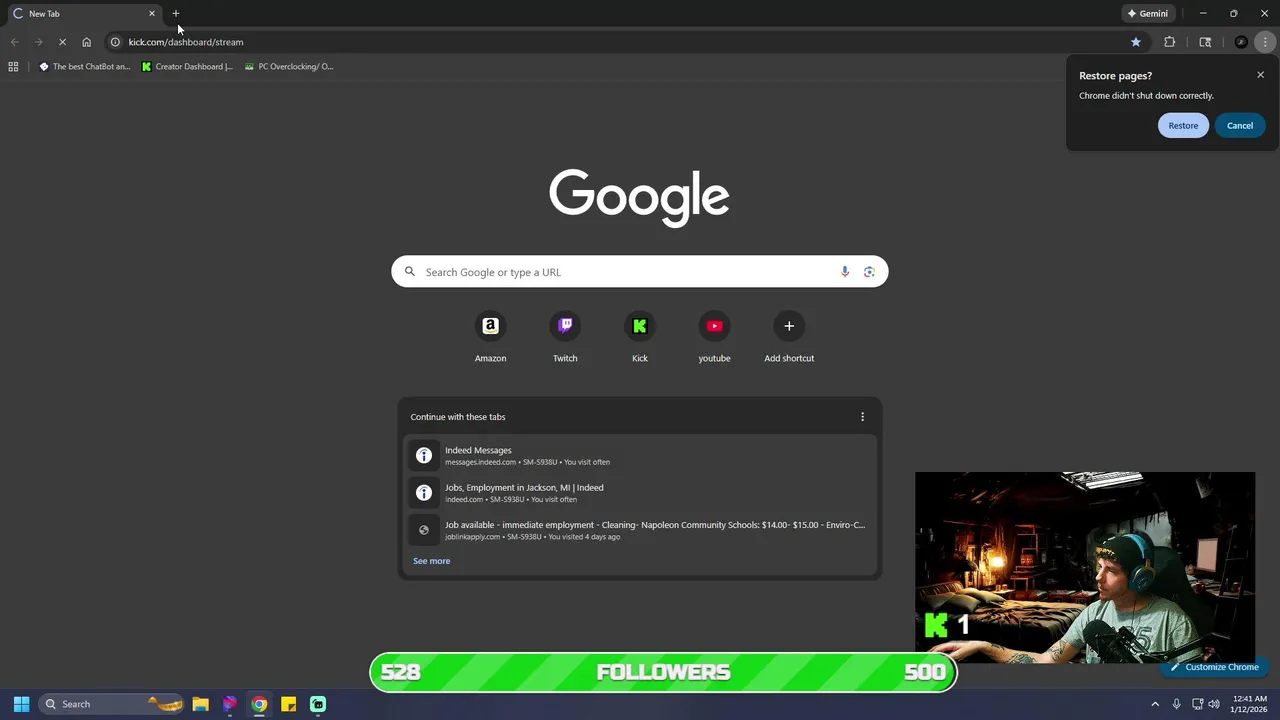The width and height of the screenshot is (1280, 720).
Task: Open the youtube shortcut
Action: click(x=714, y=337)
